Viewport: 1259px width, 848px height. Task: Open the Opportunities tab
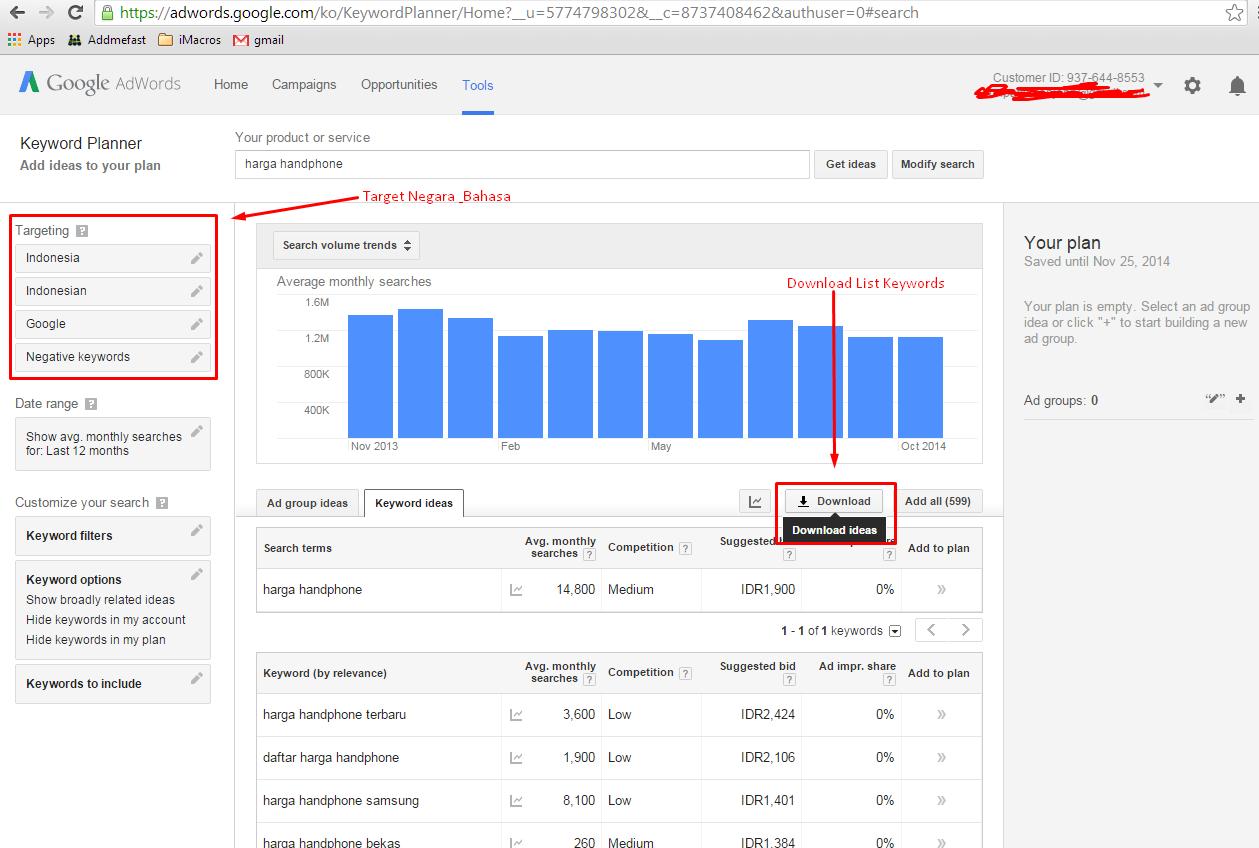pyautogui.click(x=399, y=85)
